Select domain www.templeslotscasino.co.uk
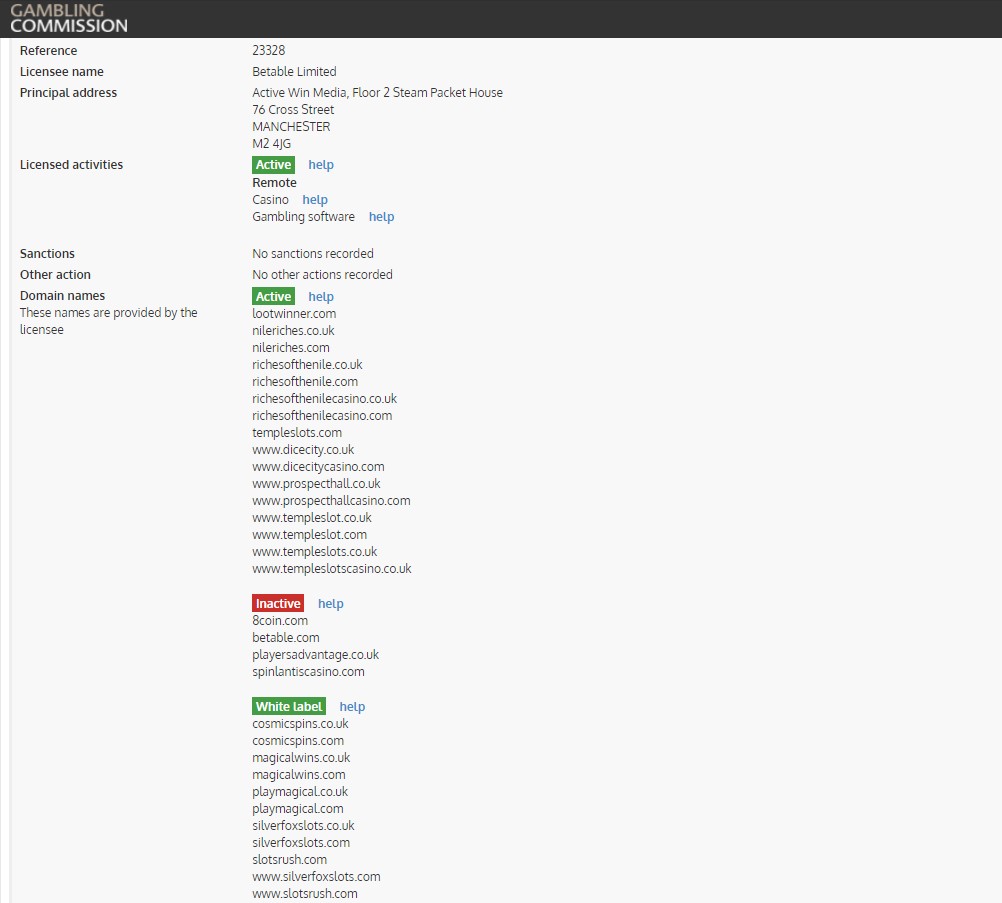 (x=332, y=569)
